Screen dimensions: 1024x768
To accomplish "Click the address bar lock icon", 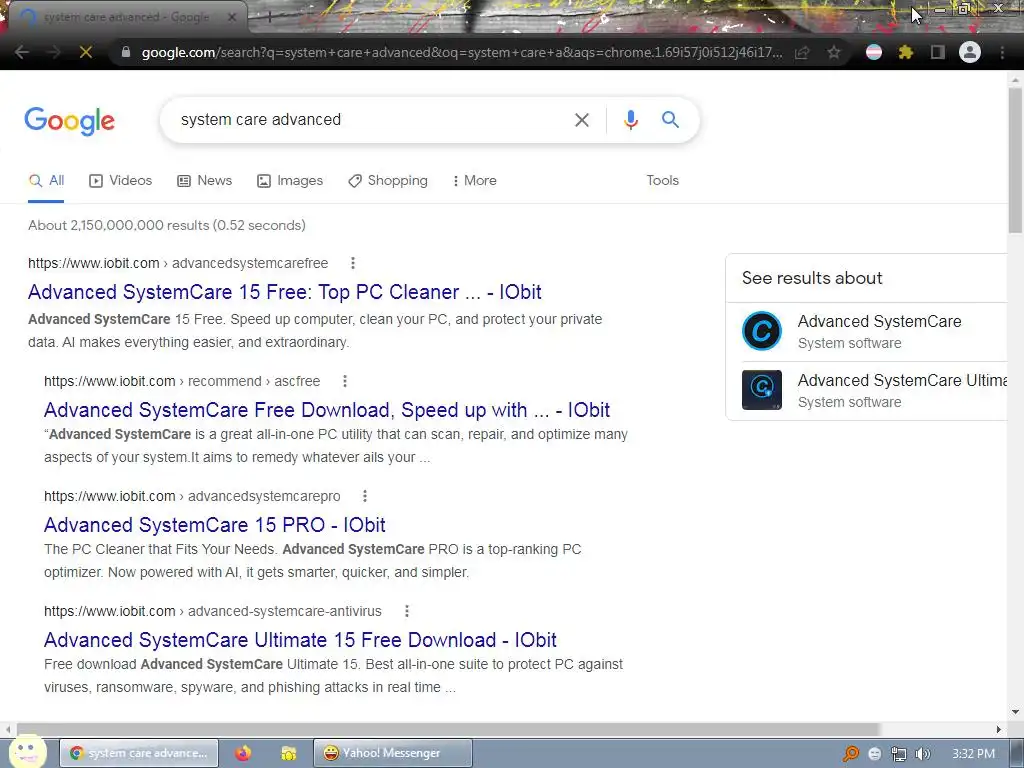I will point(126,52).
